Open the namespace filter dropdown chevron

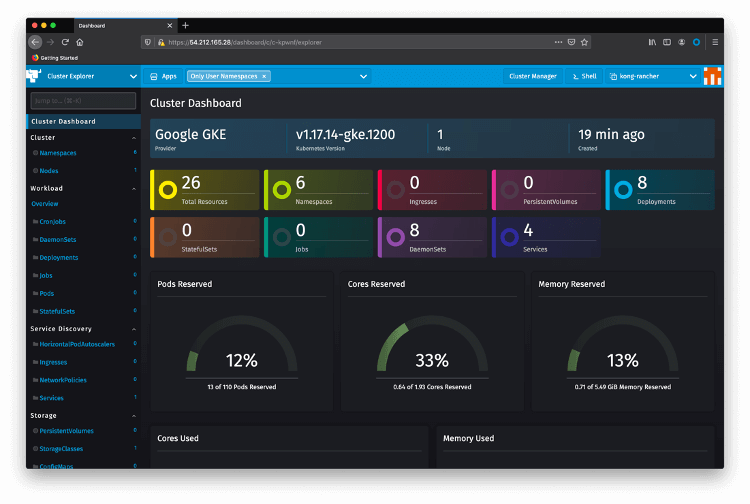pos(363,76)
